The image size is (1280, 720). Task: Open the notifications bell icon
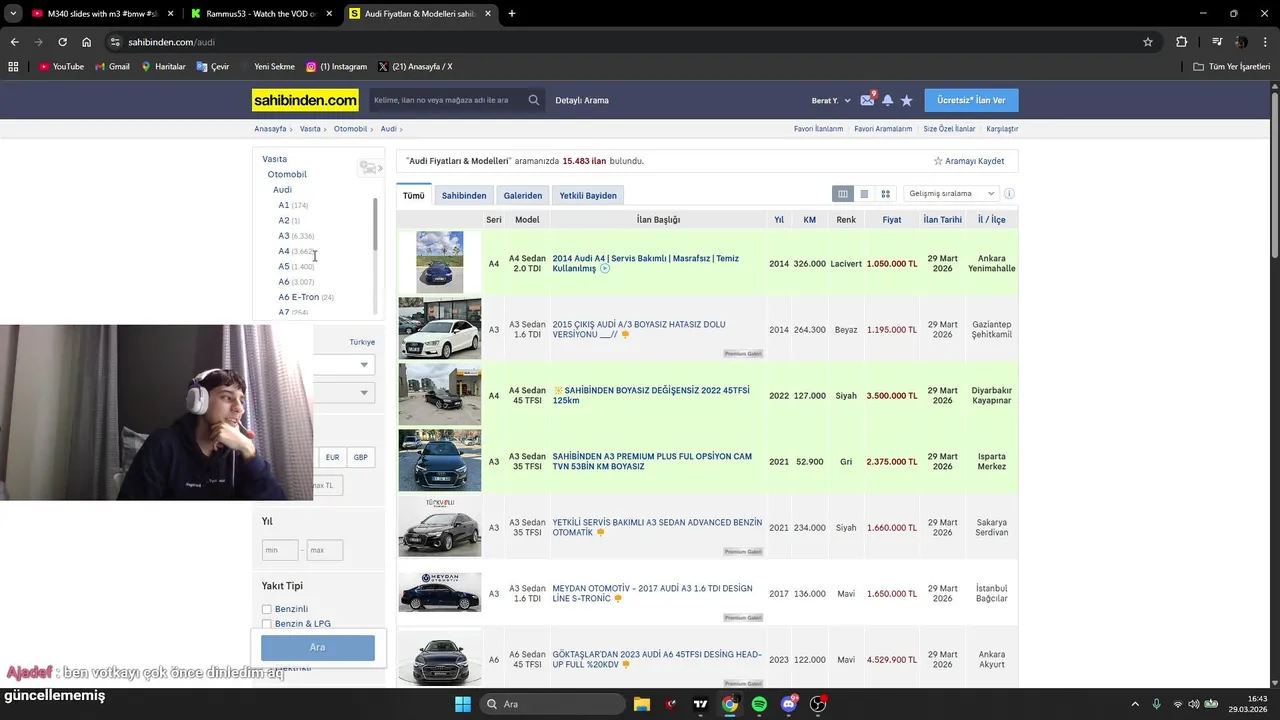[887, 100]
